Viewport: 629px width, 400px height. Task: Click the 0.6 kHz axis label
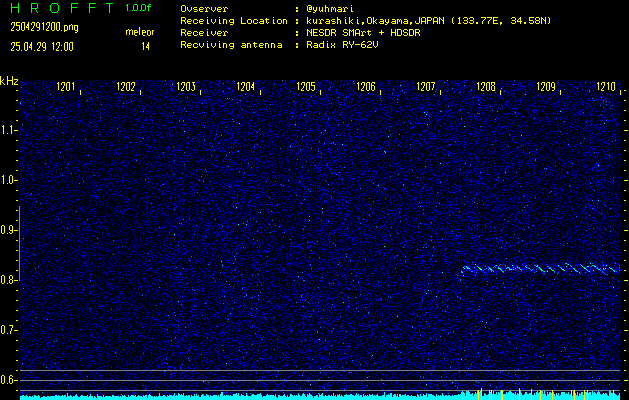(x=7, y=380)
